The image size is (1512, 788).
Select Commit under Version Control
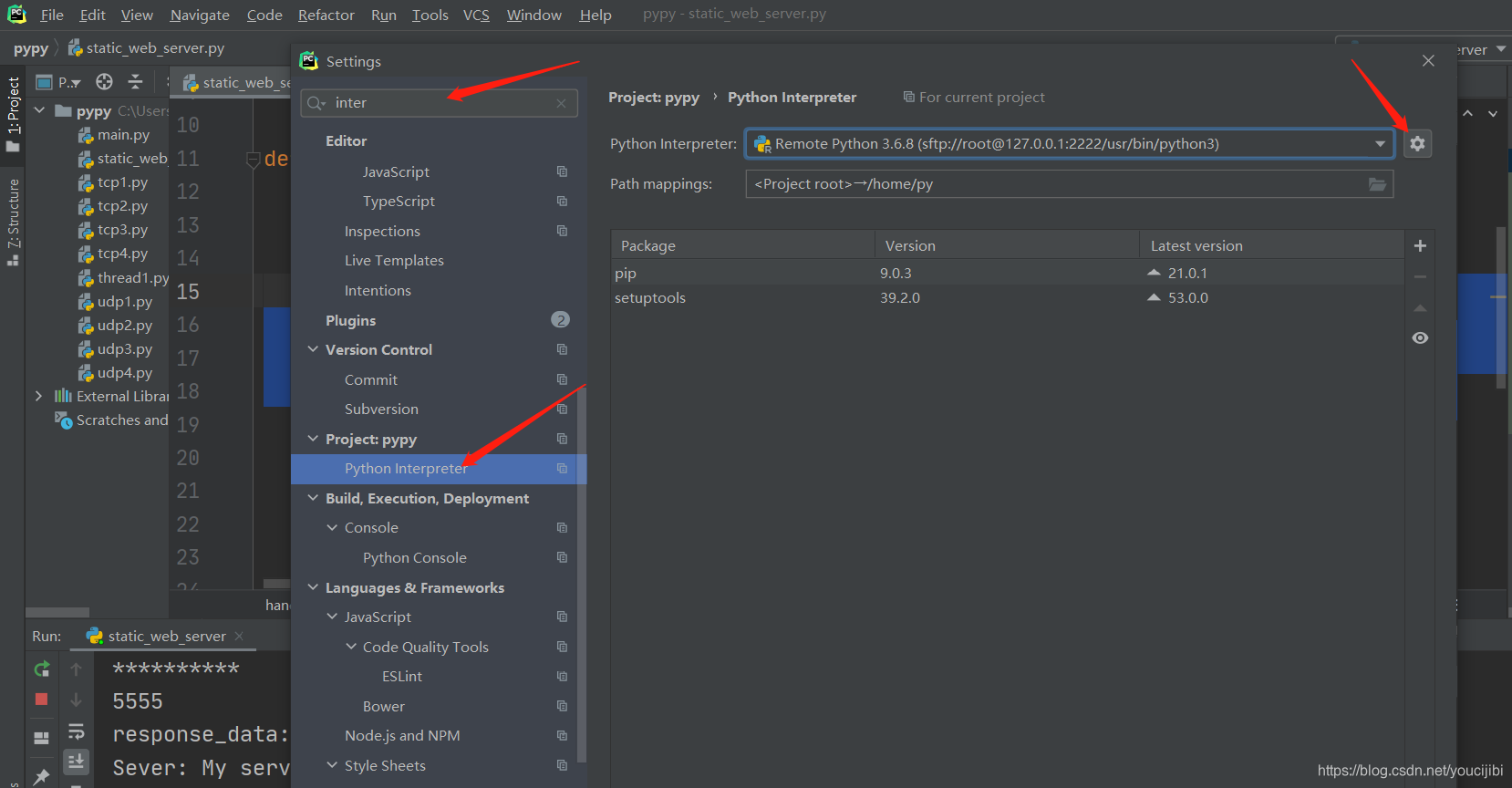(x=371, y=379)
